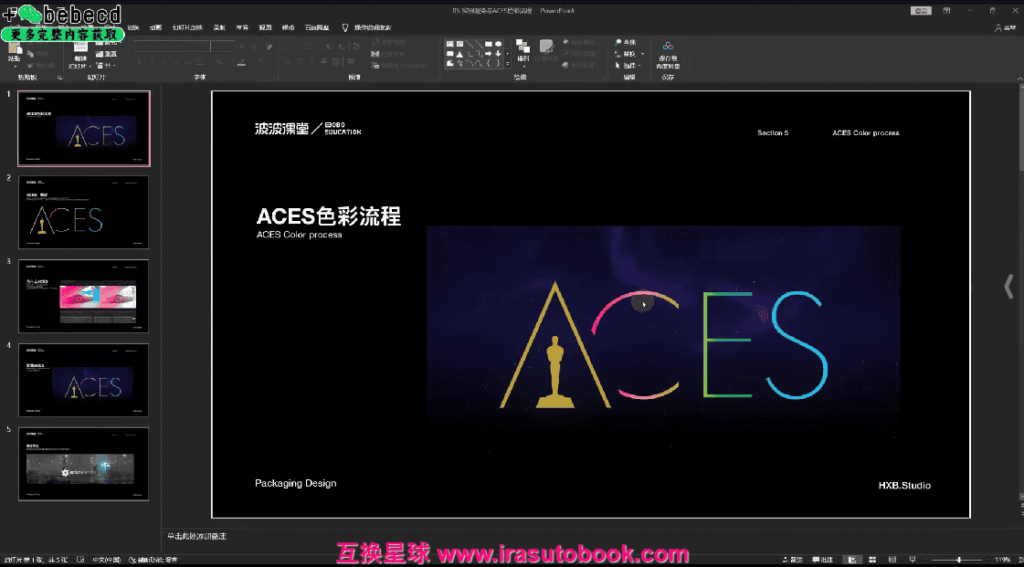Click the Save to Baidu Netdisk icon

(668, 46)
